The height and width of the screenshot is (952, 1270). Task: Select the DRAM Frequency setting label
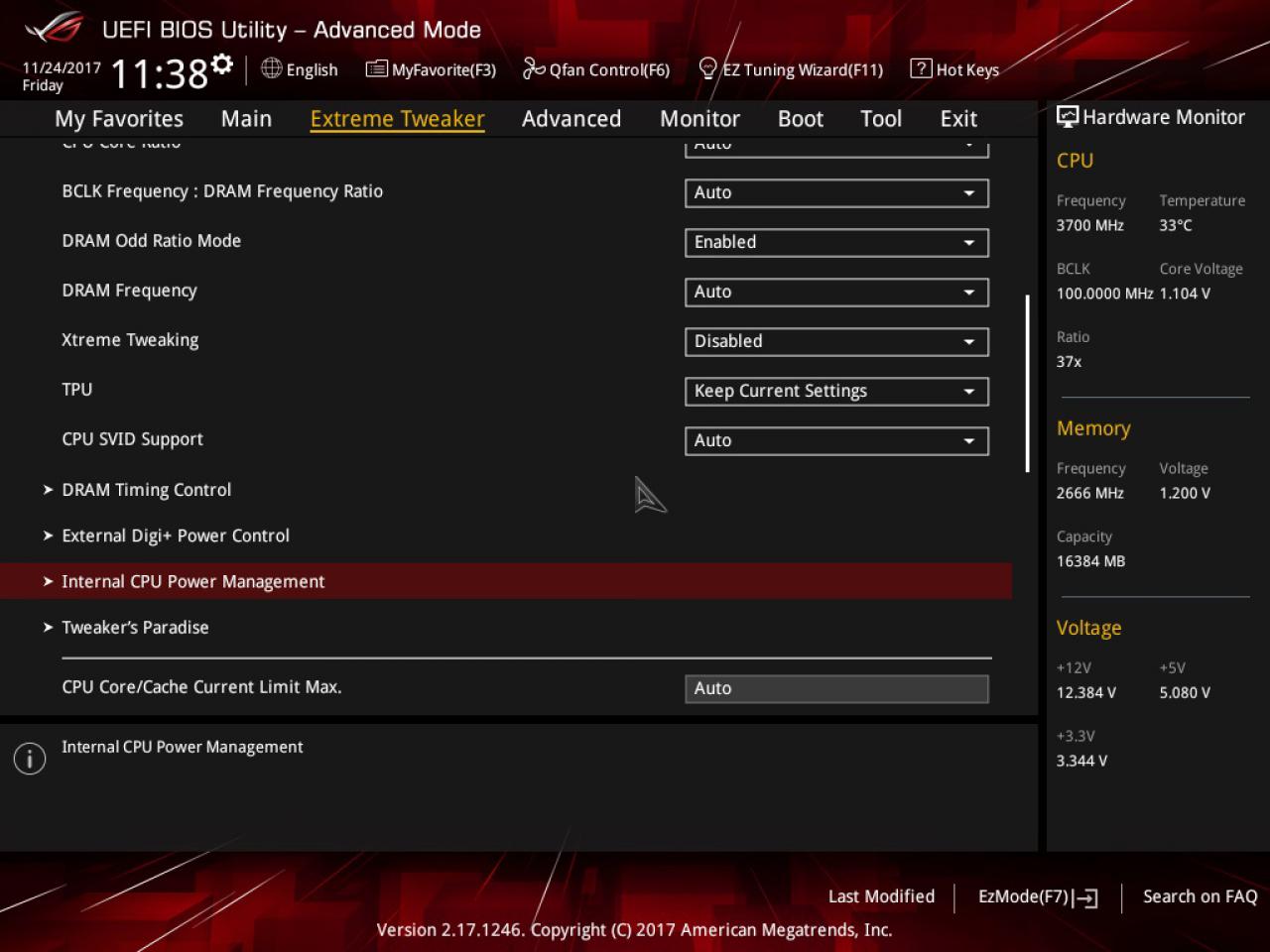click(x=129, y=291)
